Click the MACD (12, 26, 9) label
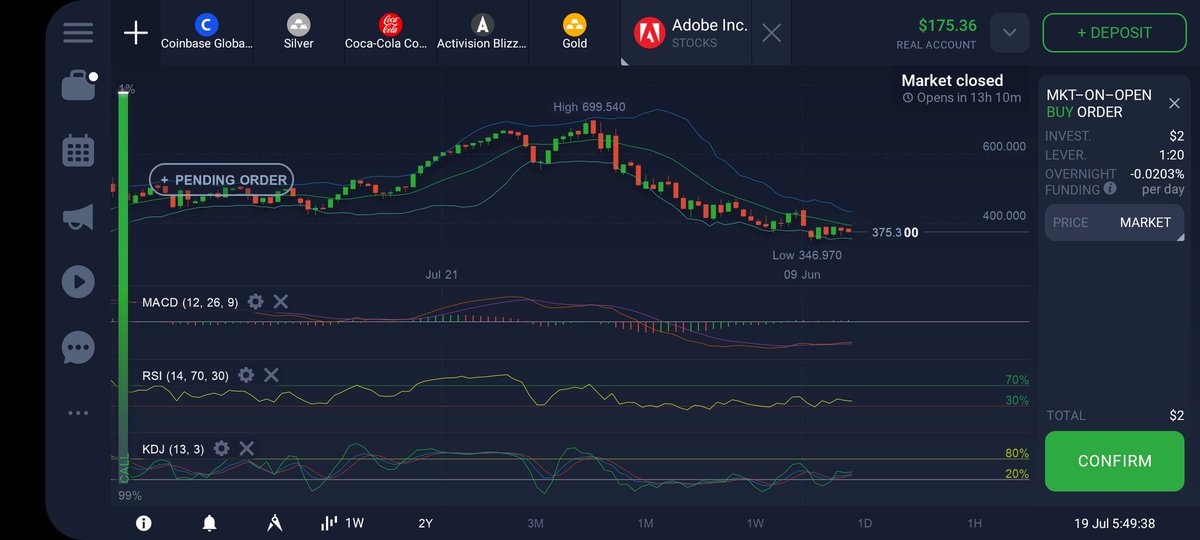The width and height of the screenshot is (1200, 540). click(190, 301)
